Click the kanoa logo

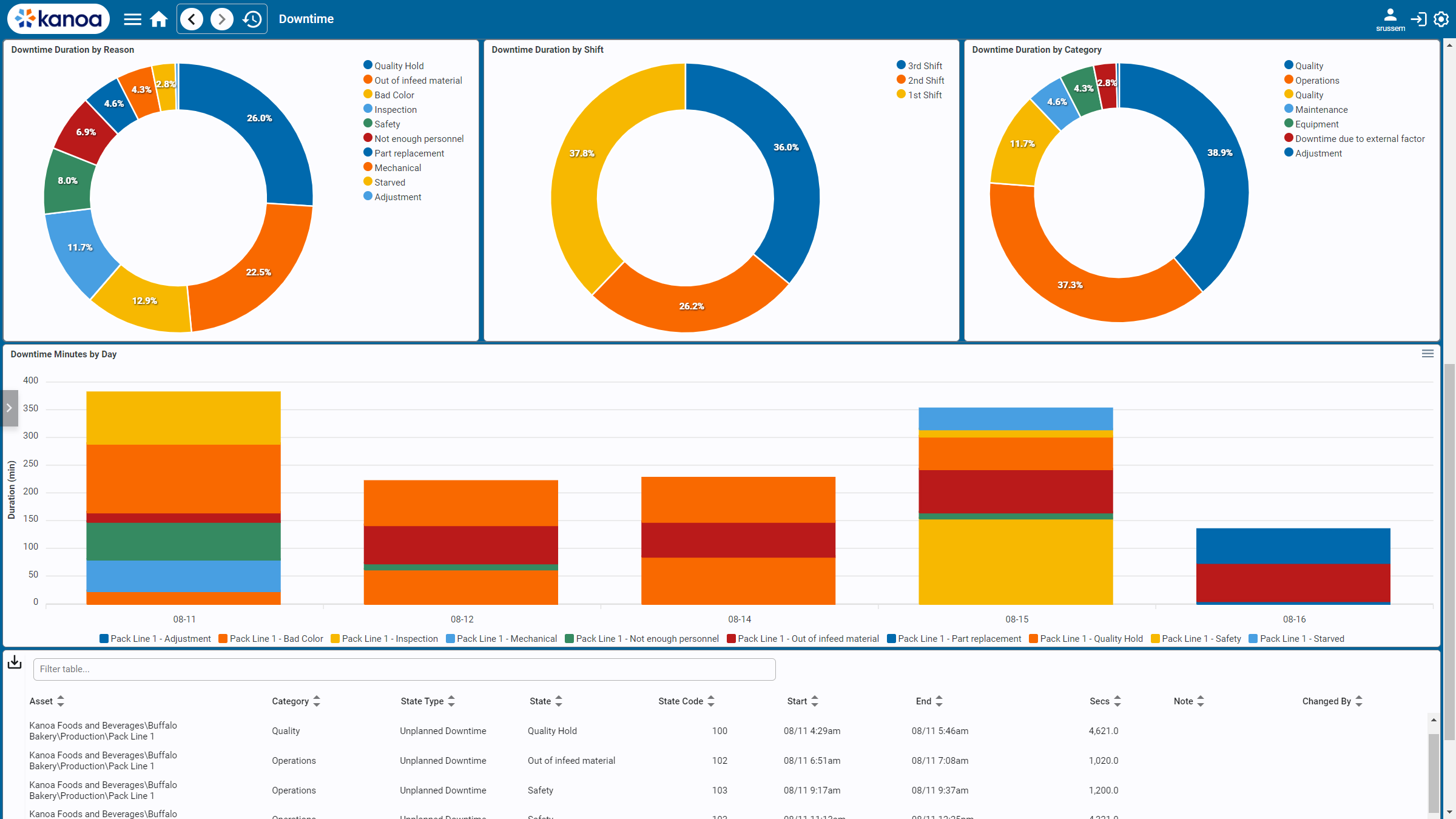(59, 19)
